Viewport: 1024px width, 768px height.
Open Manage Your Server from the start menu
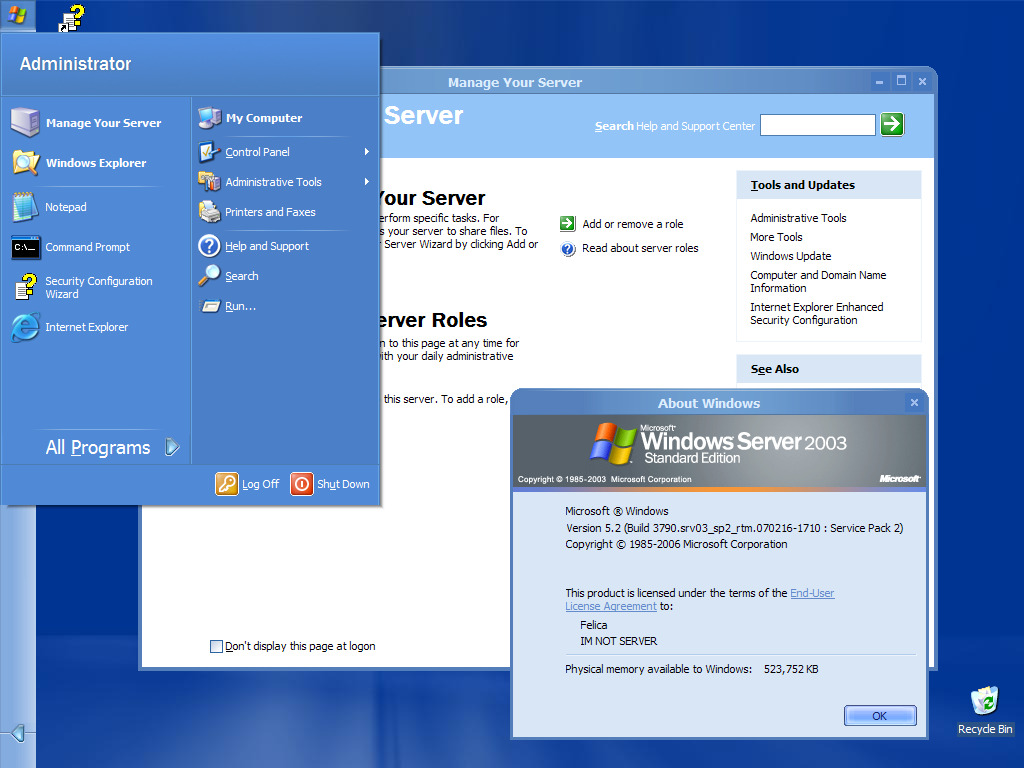(86, 123)
